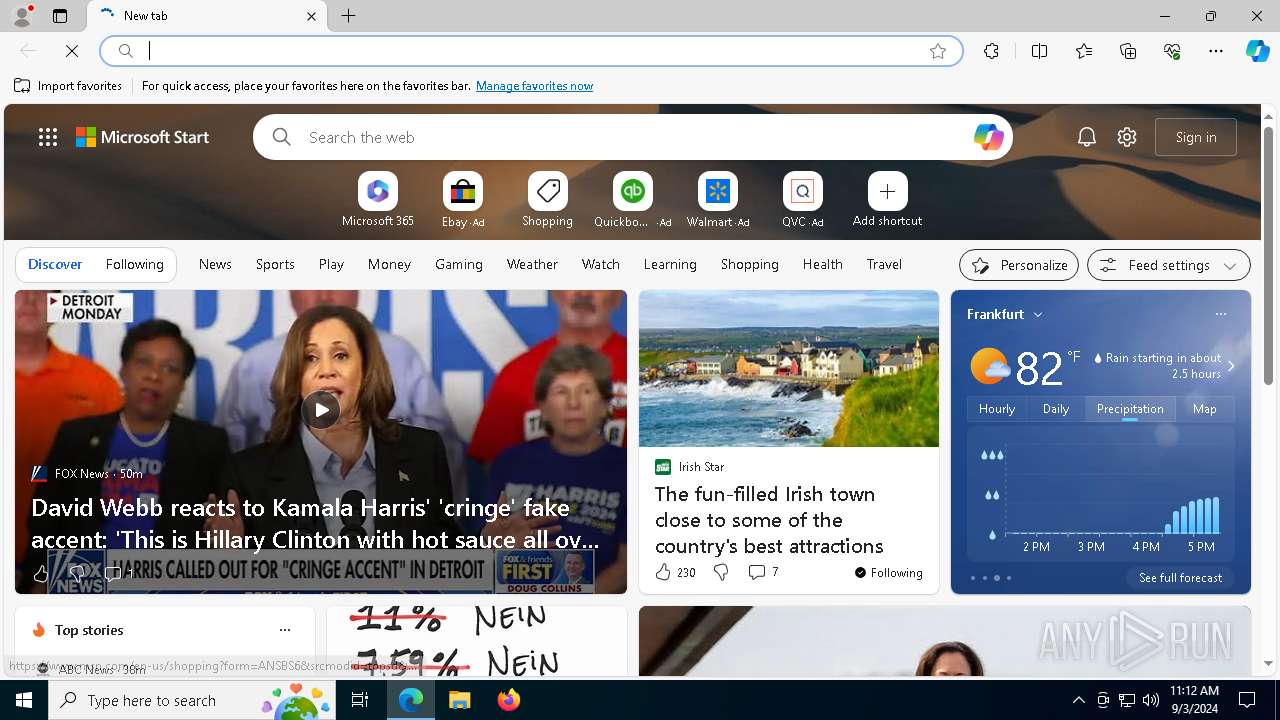Like the Irish town article
The width and height of the screenshot is (1280, 720).
[663, 572]
